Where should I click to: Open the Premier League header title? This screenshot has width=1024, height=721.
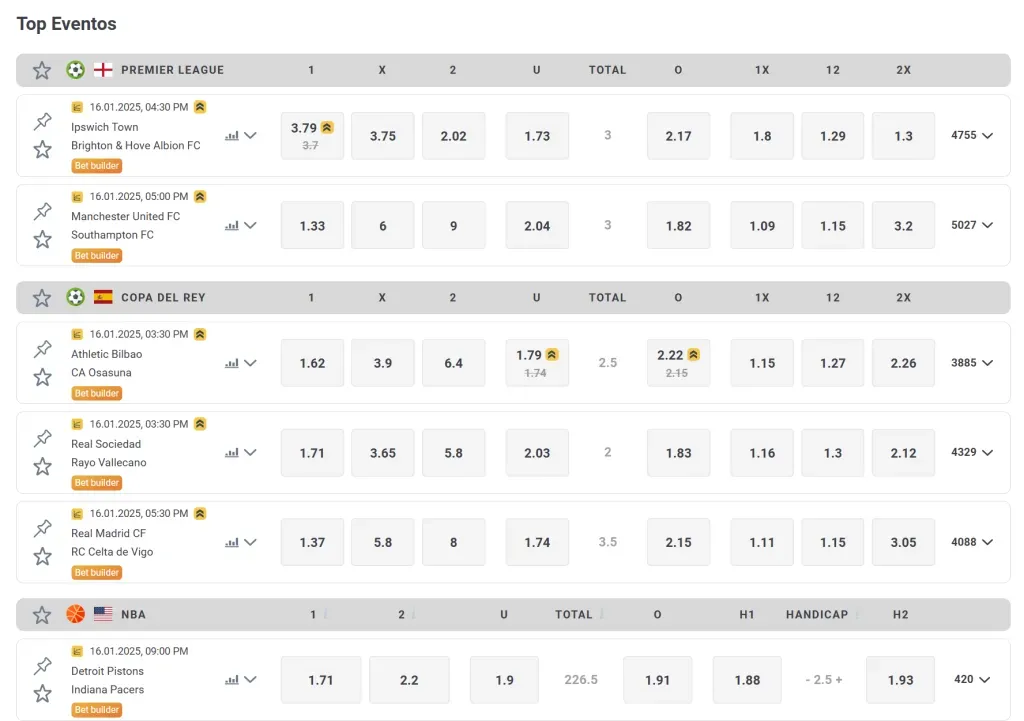tap(172, 70)
